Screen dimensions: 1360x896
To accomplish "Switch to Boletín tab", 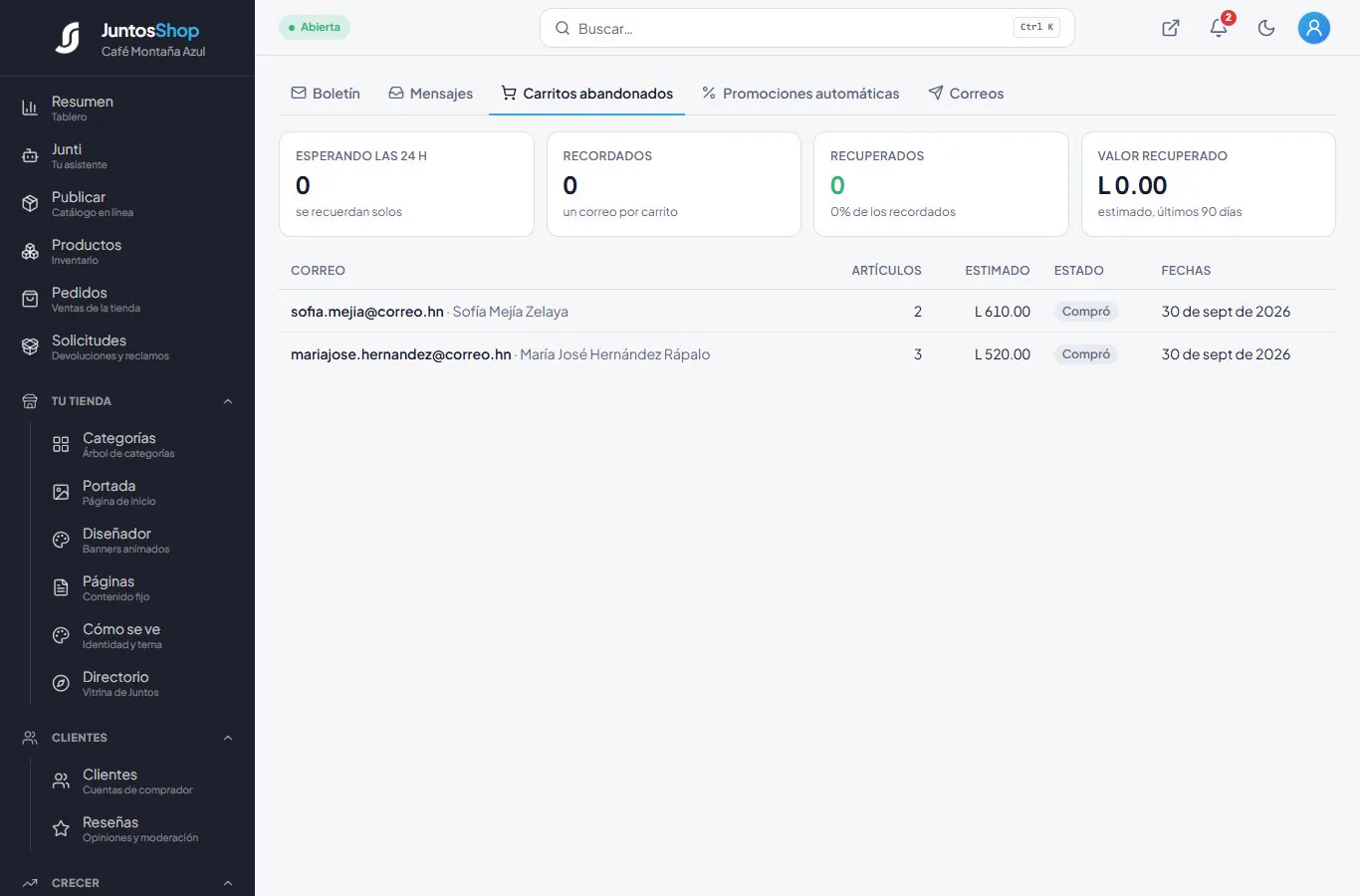I will (x=326, y=94).
